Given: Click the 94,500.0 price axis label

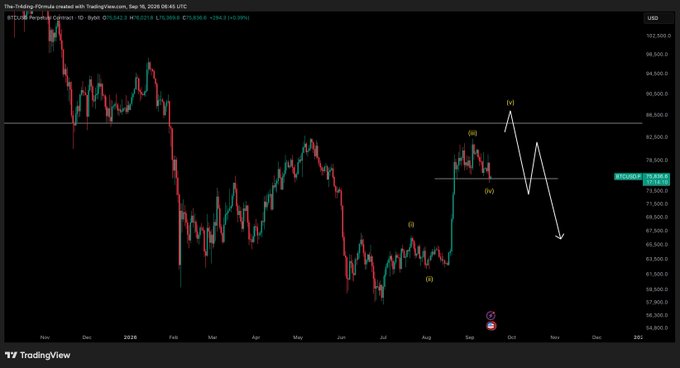Looking at the screenshot, I should point(658,74).
